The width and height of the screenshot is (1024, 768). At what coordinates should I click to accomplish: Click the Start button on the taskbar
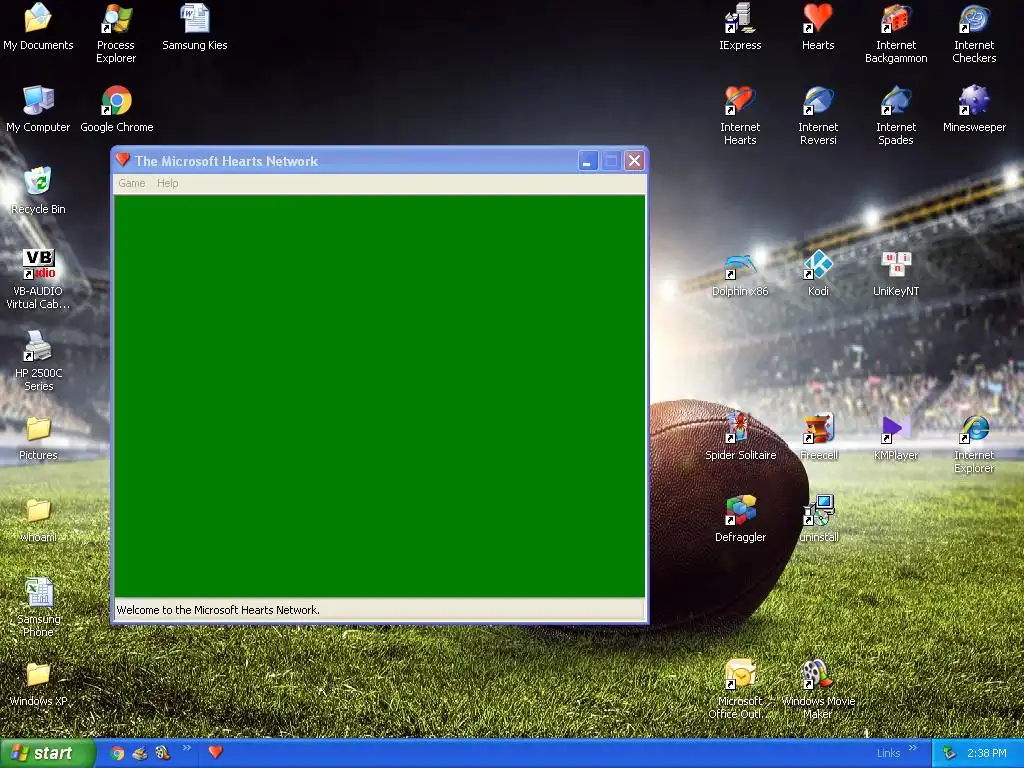47,753
